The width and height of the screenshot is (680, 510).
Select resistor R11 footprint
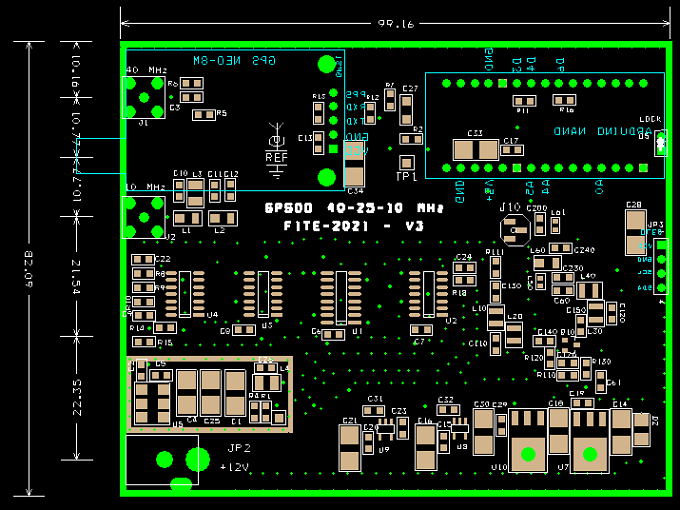524,101
